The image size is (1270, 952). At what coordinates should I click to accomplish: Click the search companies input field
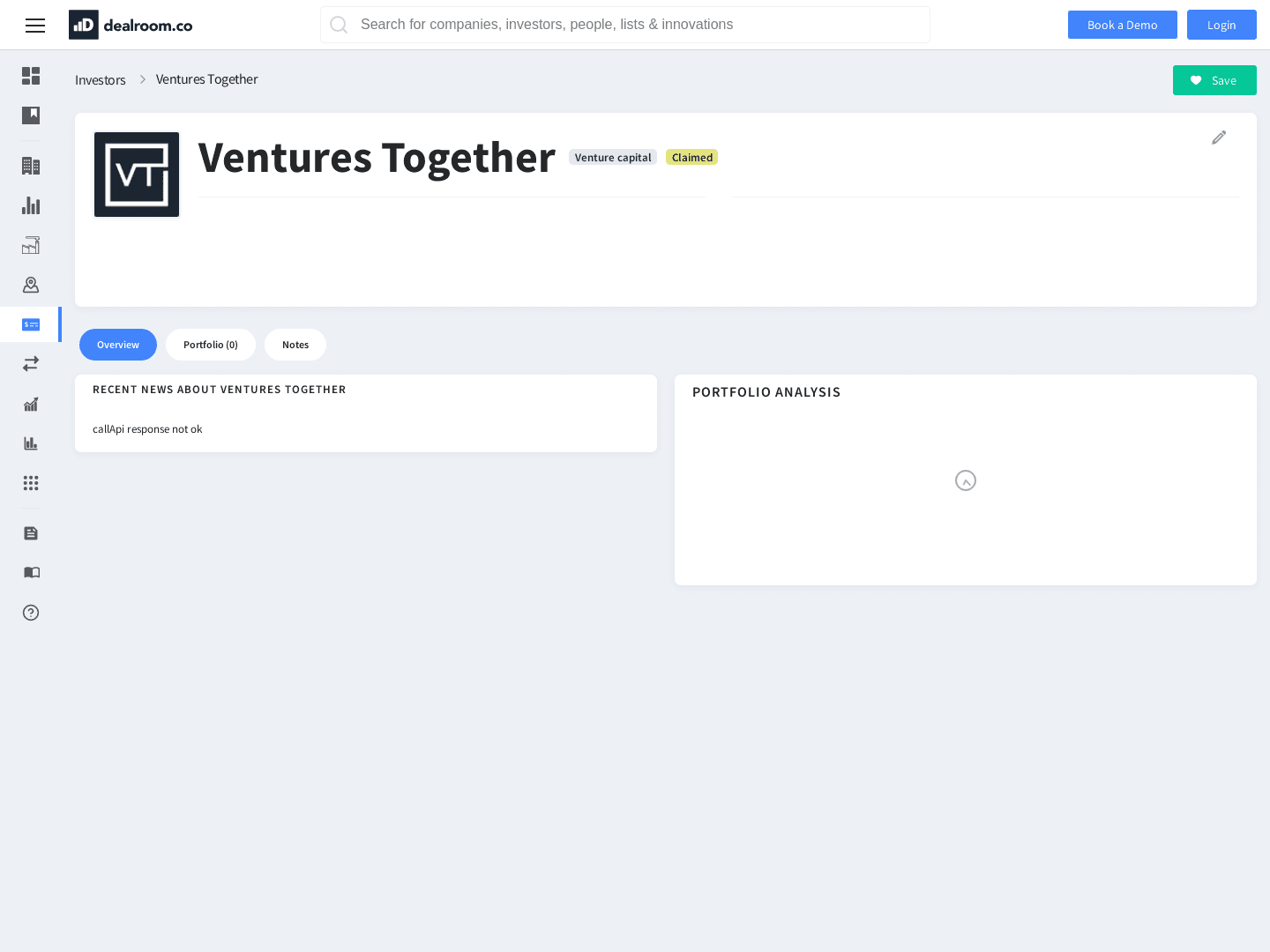tap(625, 25)
